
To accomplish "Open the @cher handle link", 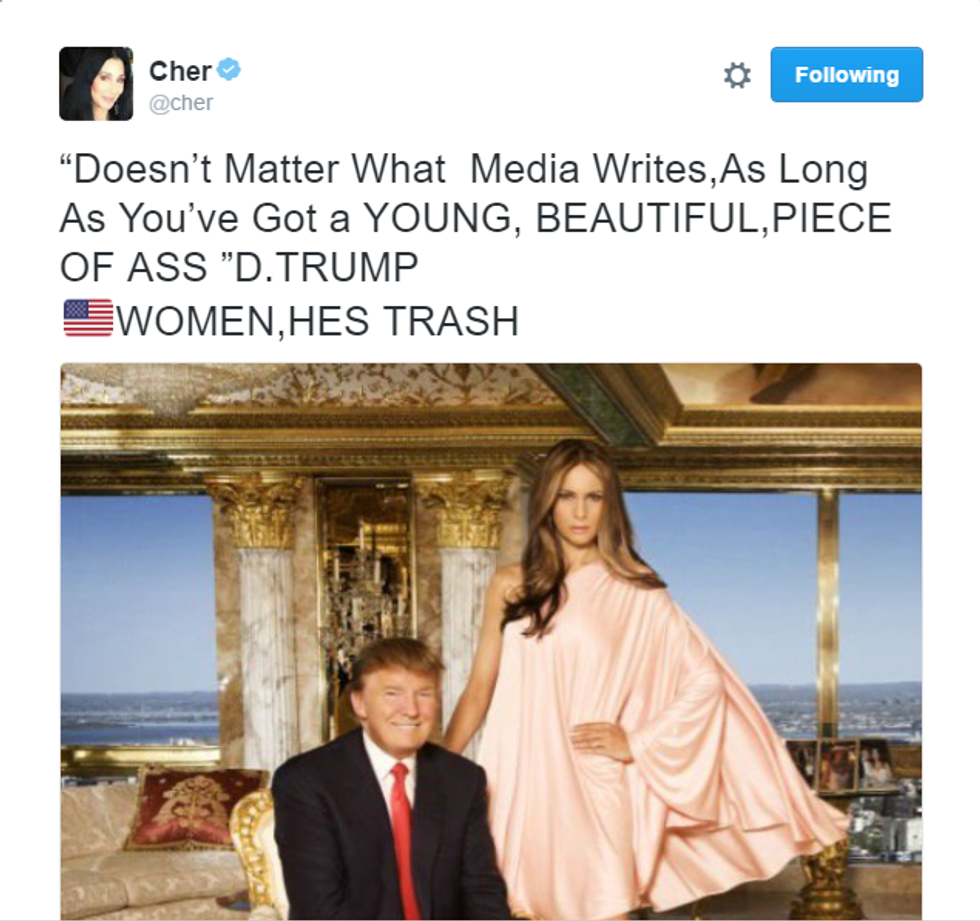I will point(181,102).
